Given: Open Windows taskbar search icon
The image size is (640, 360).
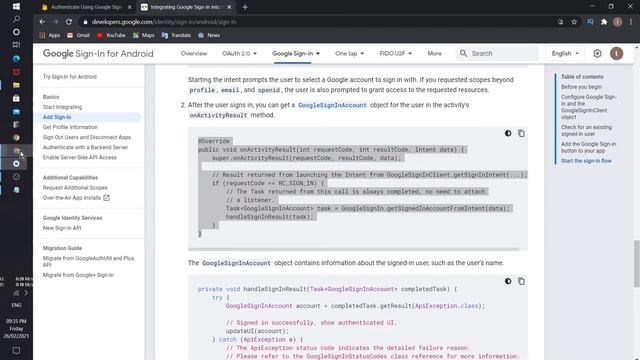Looking at the screenshot, I should coord(16,19).
